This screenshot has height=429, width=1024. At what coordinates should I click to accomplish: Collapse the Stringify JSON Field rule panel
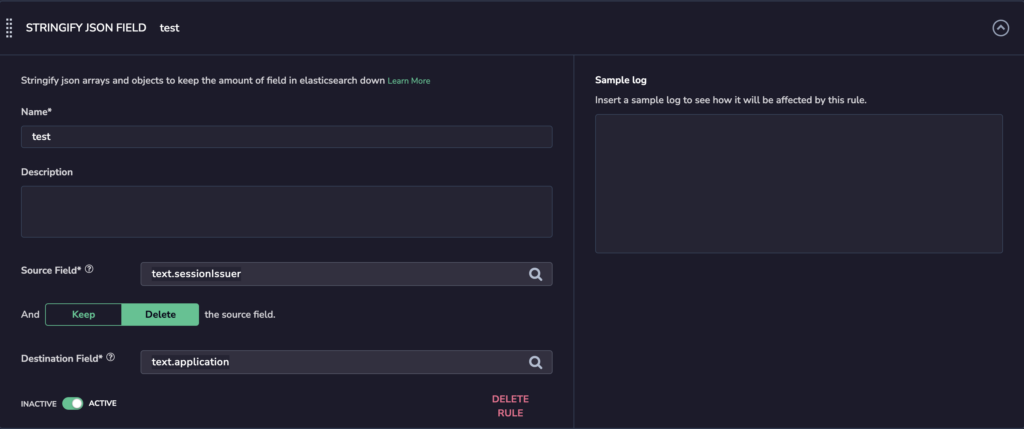pyautogui.click(x=1000, y=28)
